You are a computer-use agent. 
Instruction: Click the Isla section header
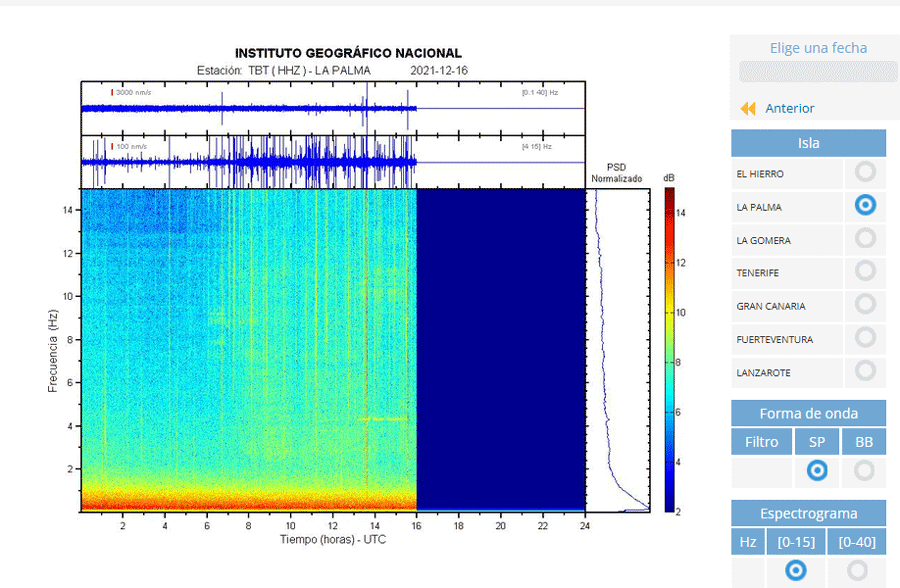point(808,143)
